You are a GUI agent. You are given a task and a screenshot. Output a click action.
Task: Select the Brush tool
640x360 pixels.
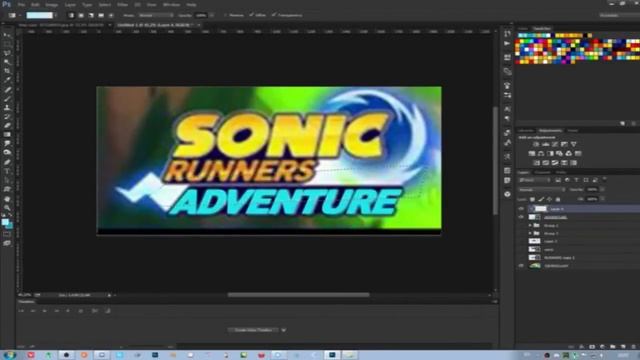pyautogui.click(x=7, y=99)
